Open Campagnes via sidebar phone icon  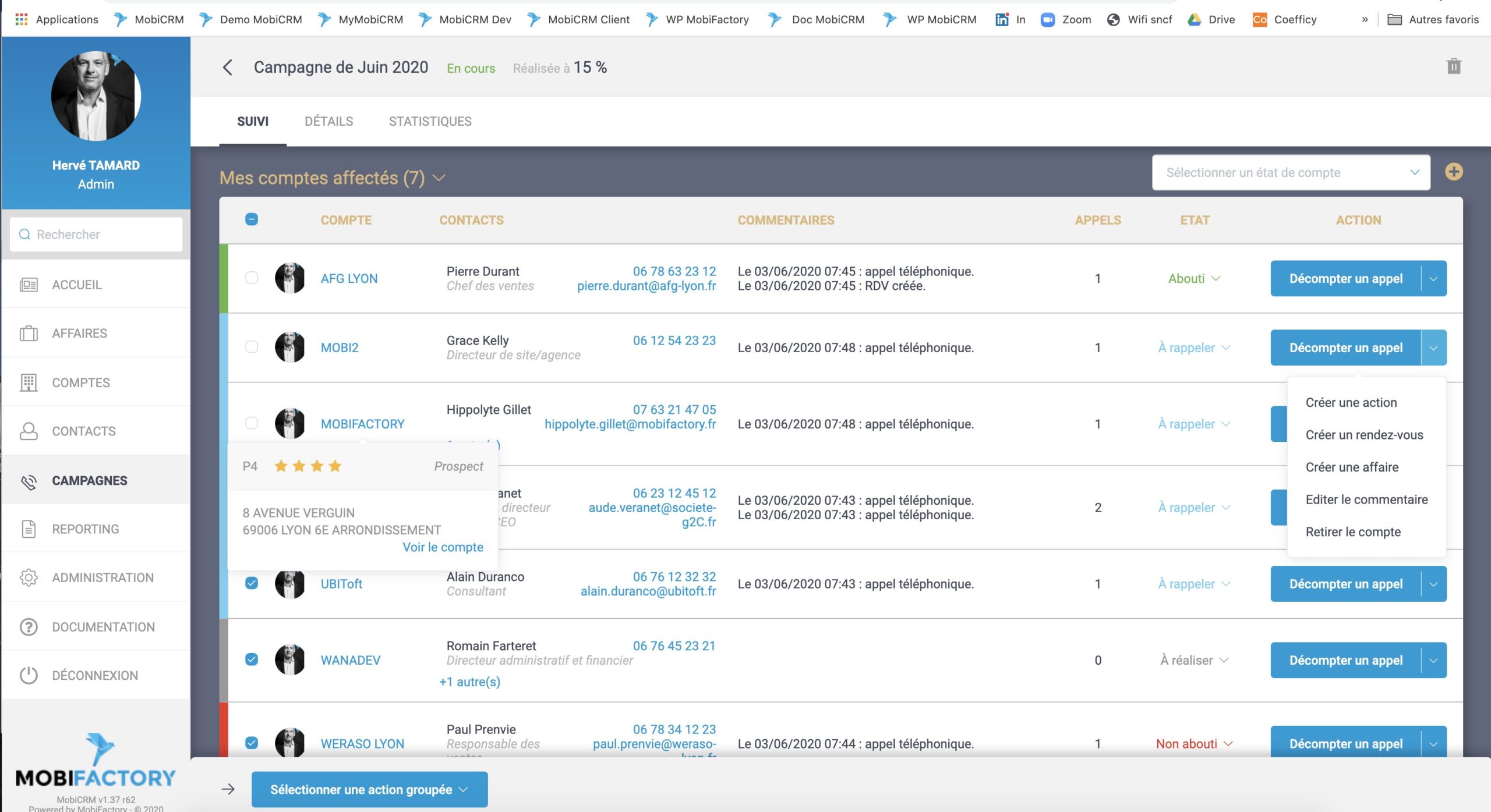pyautogui.click(x=29, y=481)
